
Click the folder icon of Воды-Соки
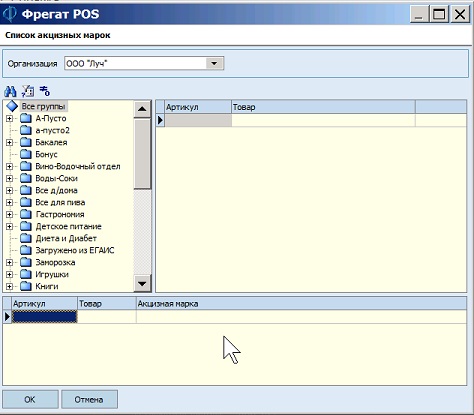26,178
